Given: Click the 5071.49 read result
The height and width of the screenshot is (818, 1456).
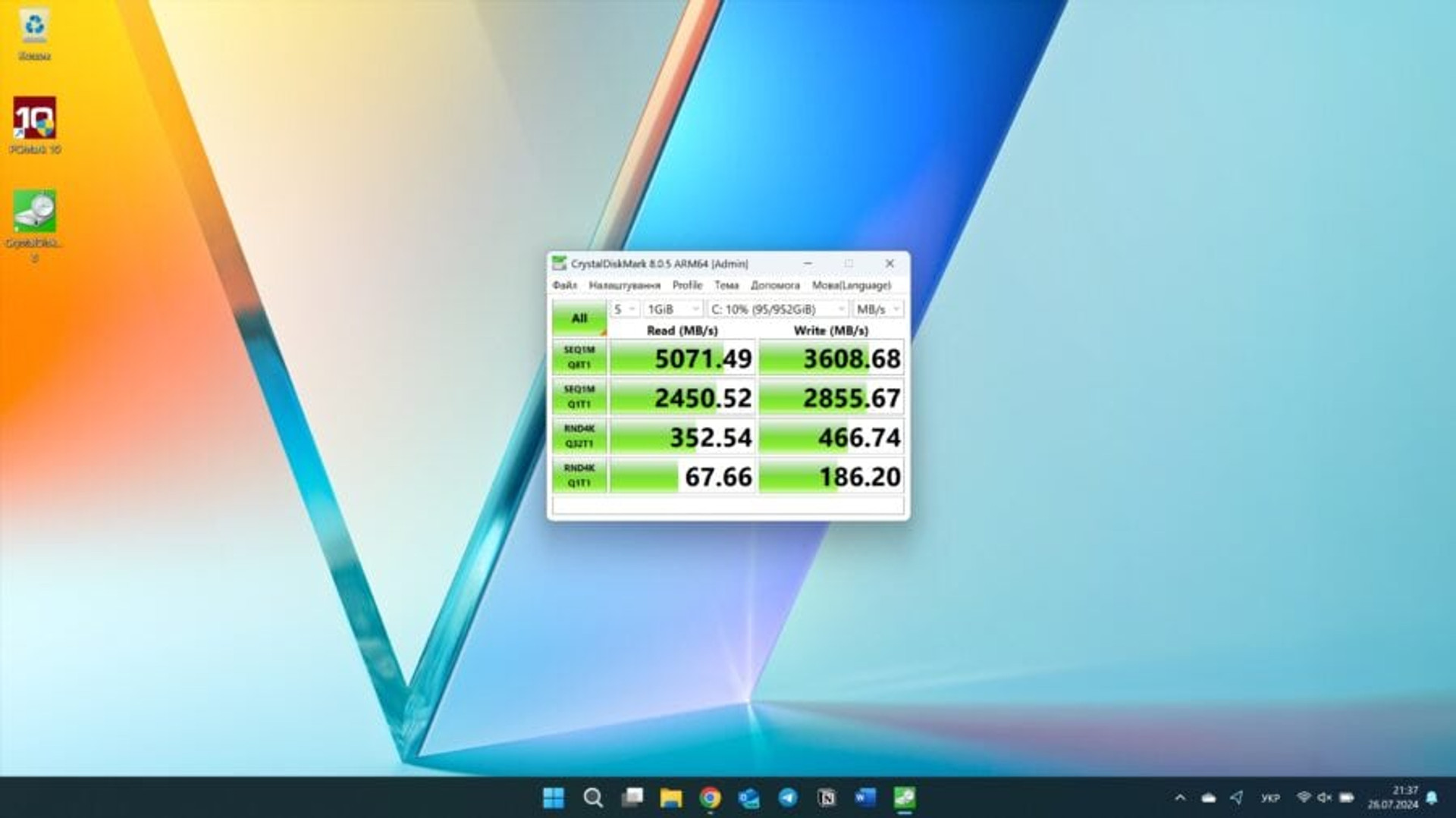Looking at the screenshot, I should (x=682, y=358).
